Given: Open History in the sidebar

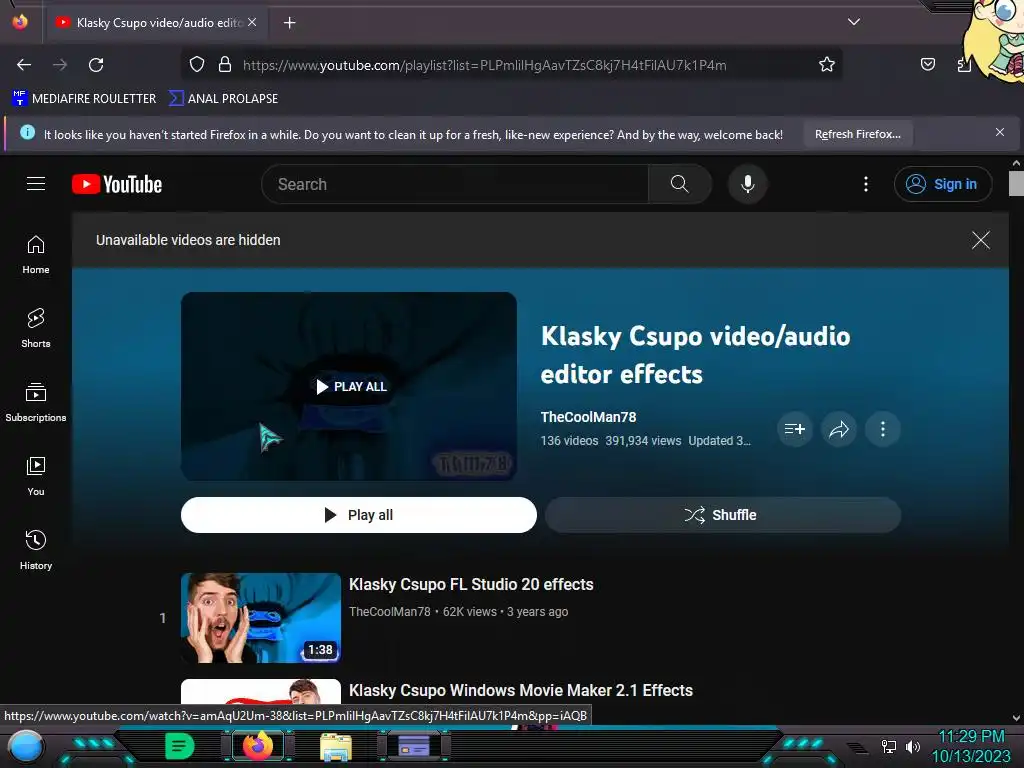Looking at the screenshot, I should pyautogui.click(x=36, y=551).
